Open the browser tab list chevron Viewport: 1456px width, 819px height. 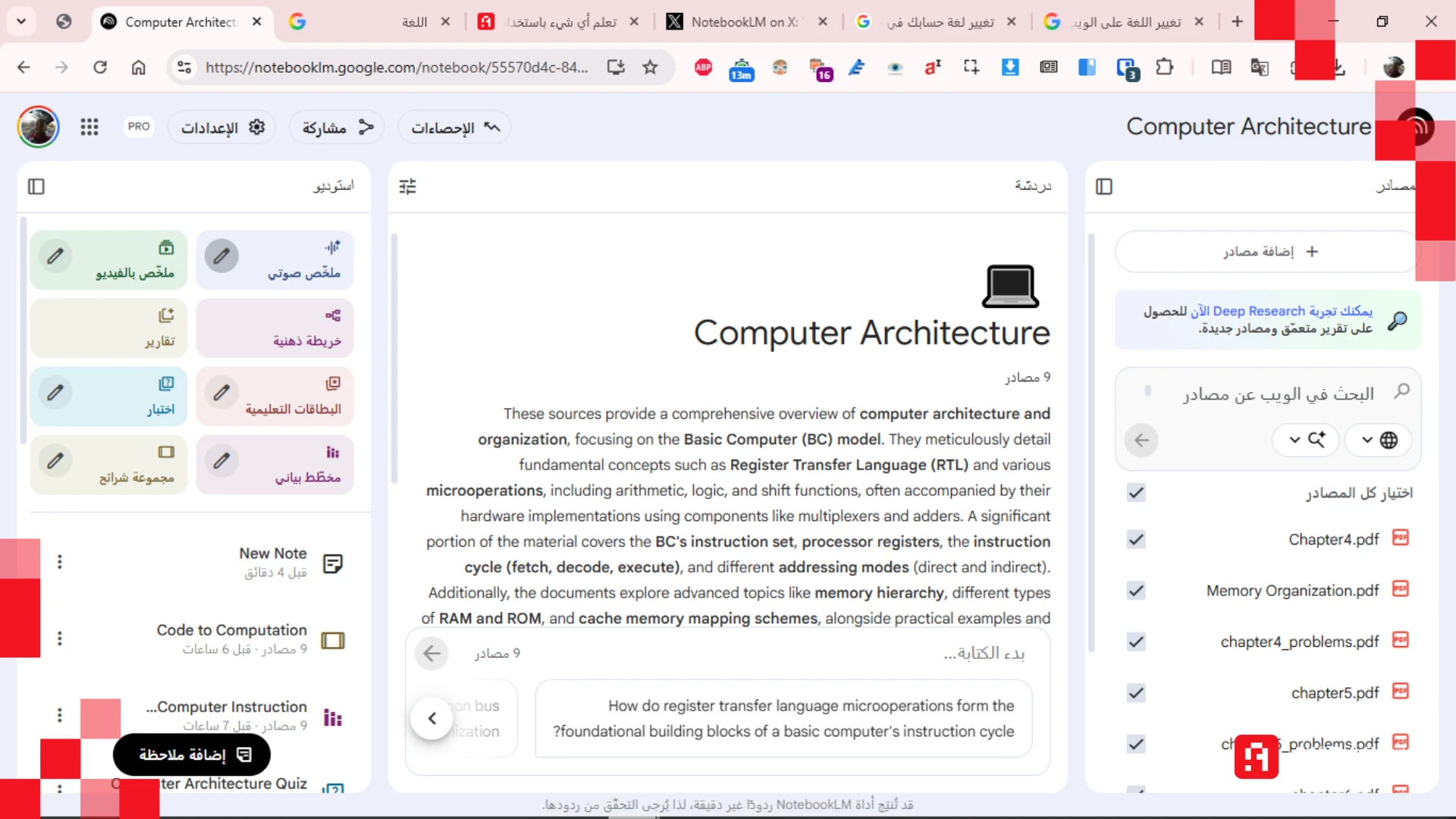[20, 21]
